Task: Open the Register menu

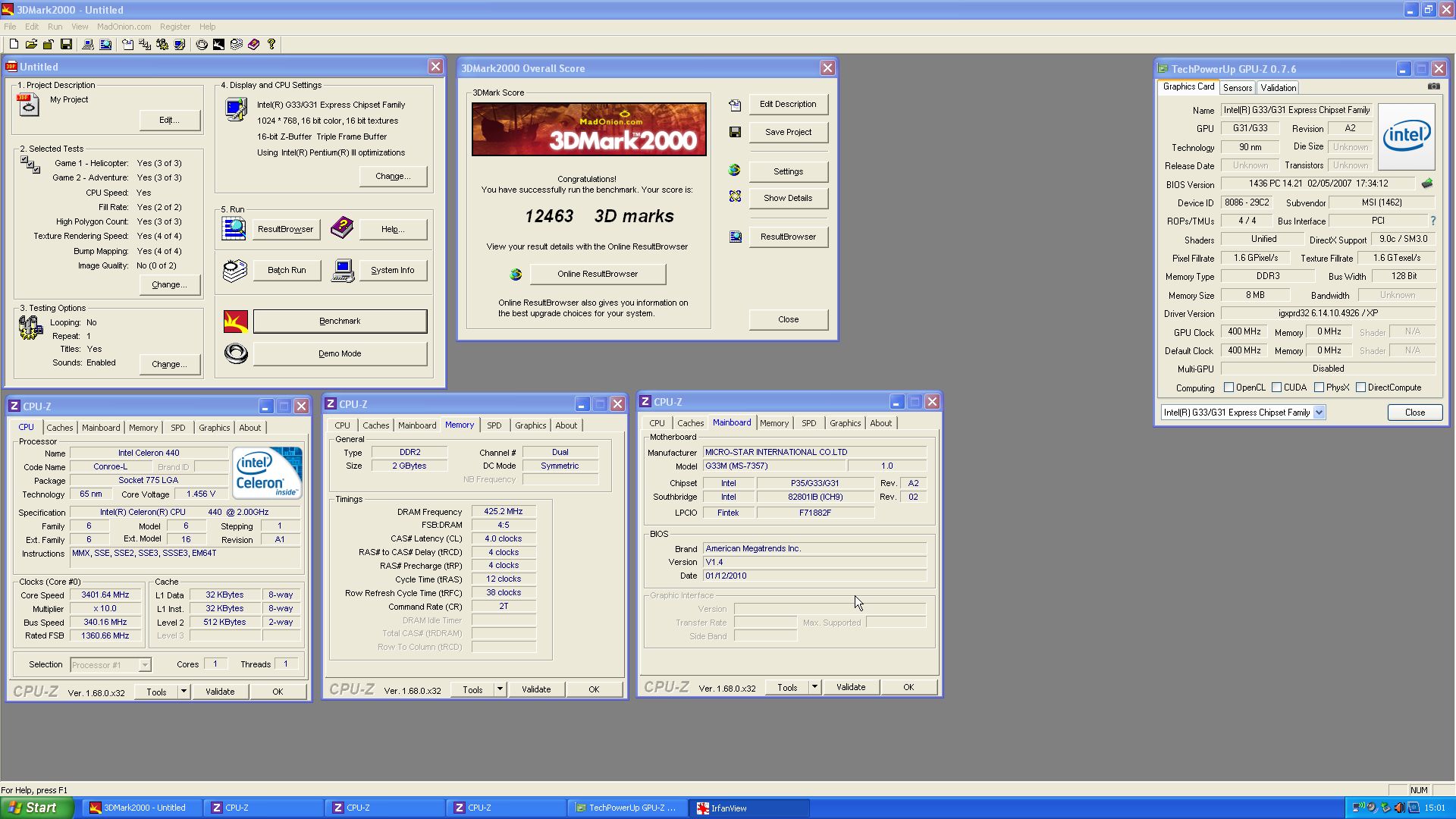Action: click(x=175, y=27)
